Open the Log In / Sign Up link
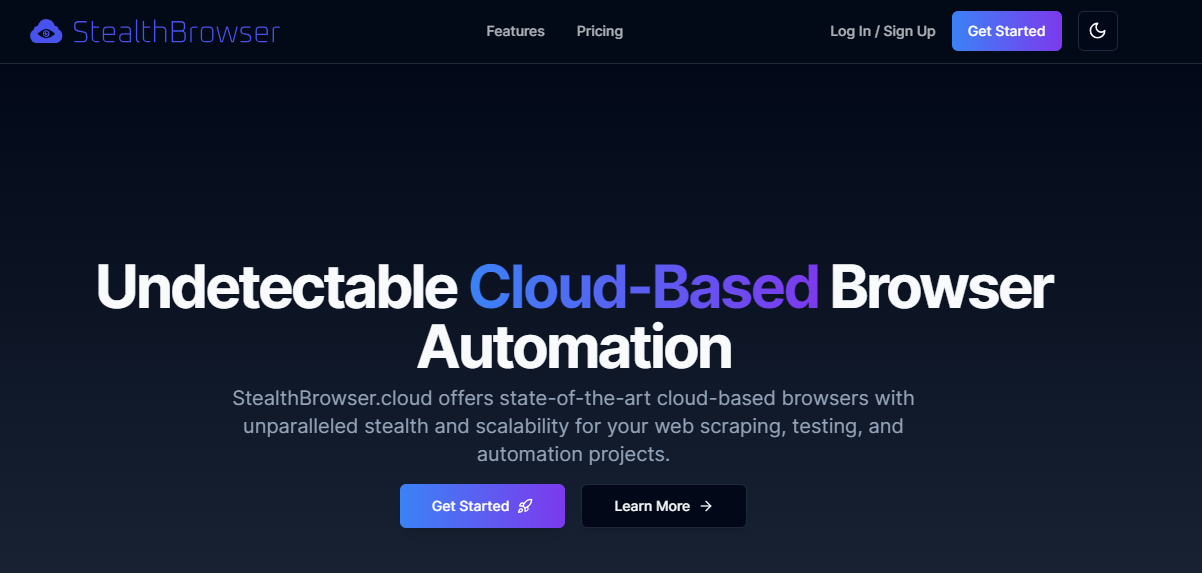Screen dimensions: 1202x573 tap(883, 31)
